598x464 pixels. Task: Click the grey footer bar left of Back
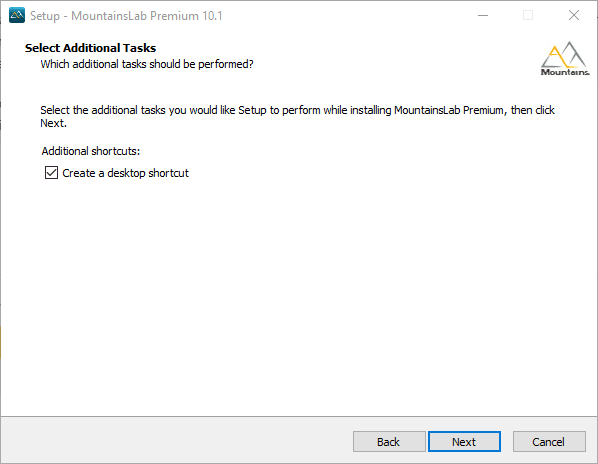click(175, 441)
